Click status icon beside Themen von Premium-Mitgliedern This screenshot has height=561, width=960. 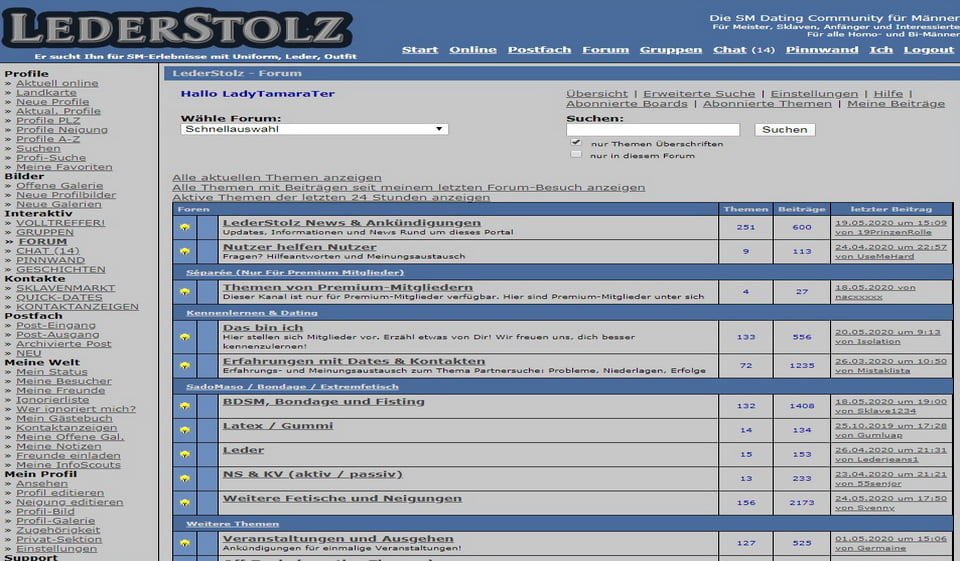[184, 292]
